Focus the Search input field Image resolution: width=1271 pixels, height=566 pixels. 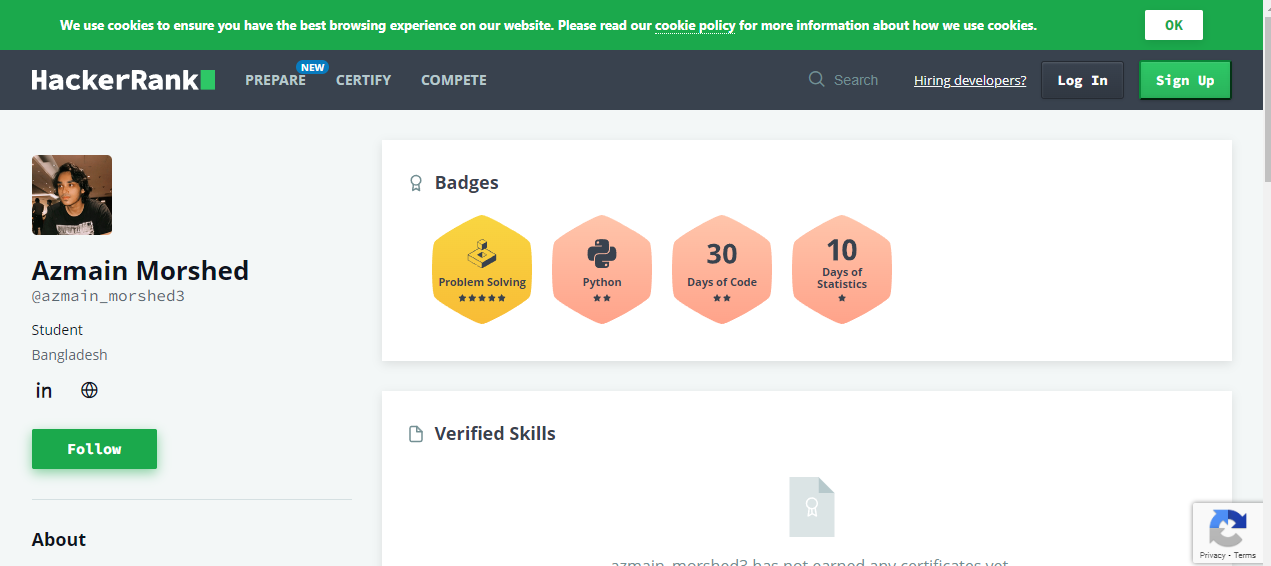point(856,80)
